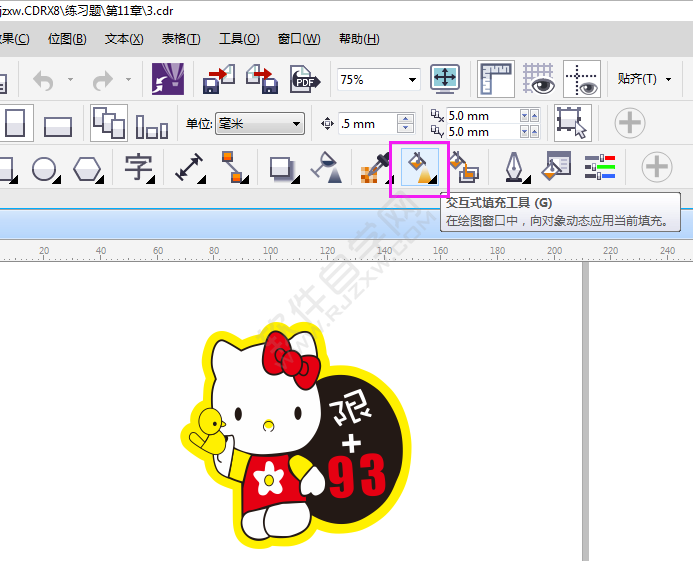The width and height of the screenshot is (693, 561).
Task: Select the Parallel Dimension tool
Action: click(x=190, y=167)
